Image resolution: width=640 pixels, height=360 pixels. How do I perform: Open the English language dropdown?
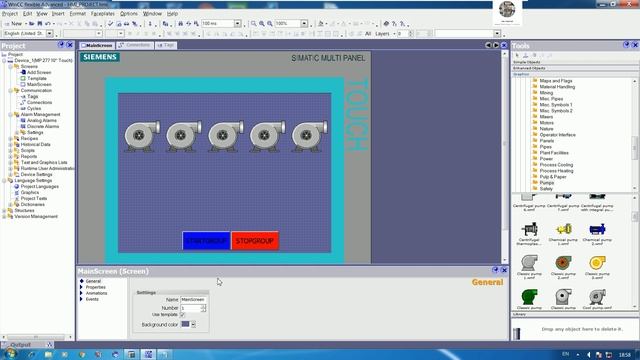click(49, 33)
